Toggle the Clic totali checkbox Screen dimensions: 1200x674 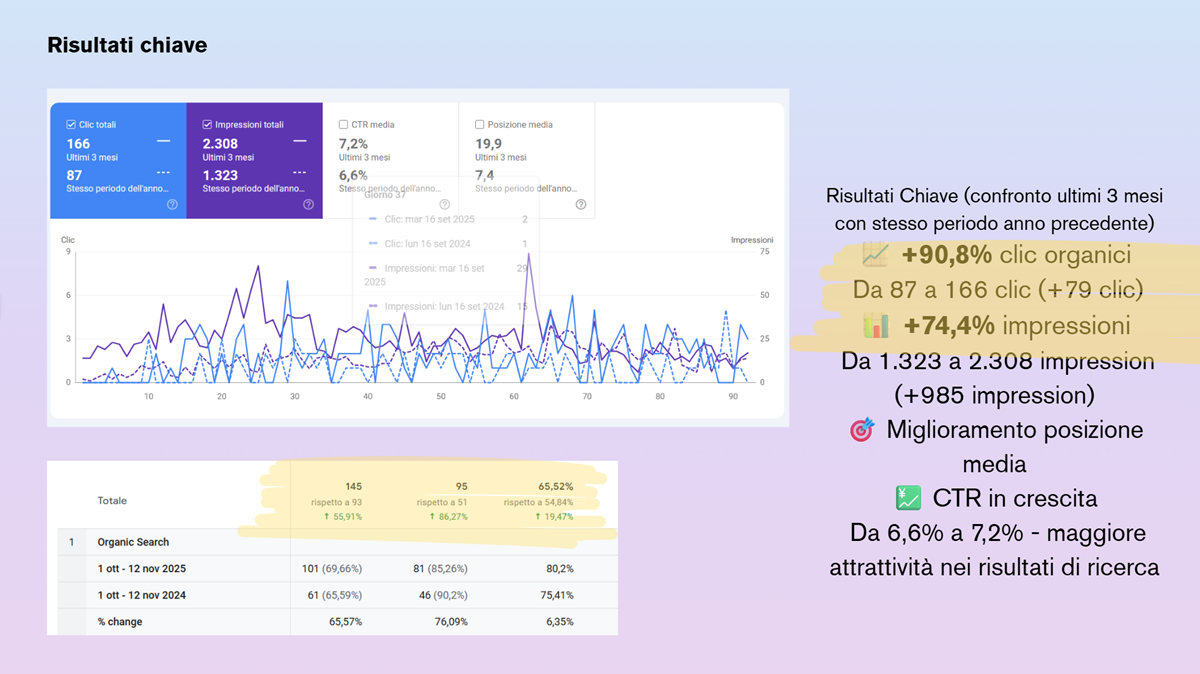click(x=71, y=125)
